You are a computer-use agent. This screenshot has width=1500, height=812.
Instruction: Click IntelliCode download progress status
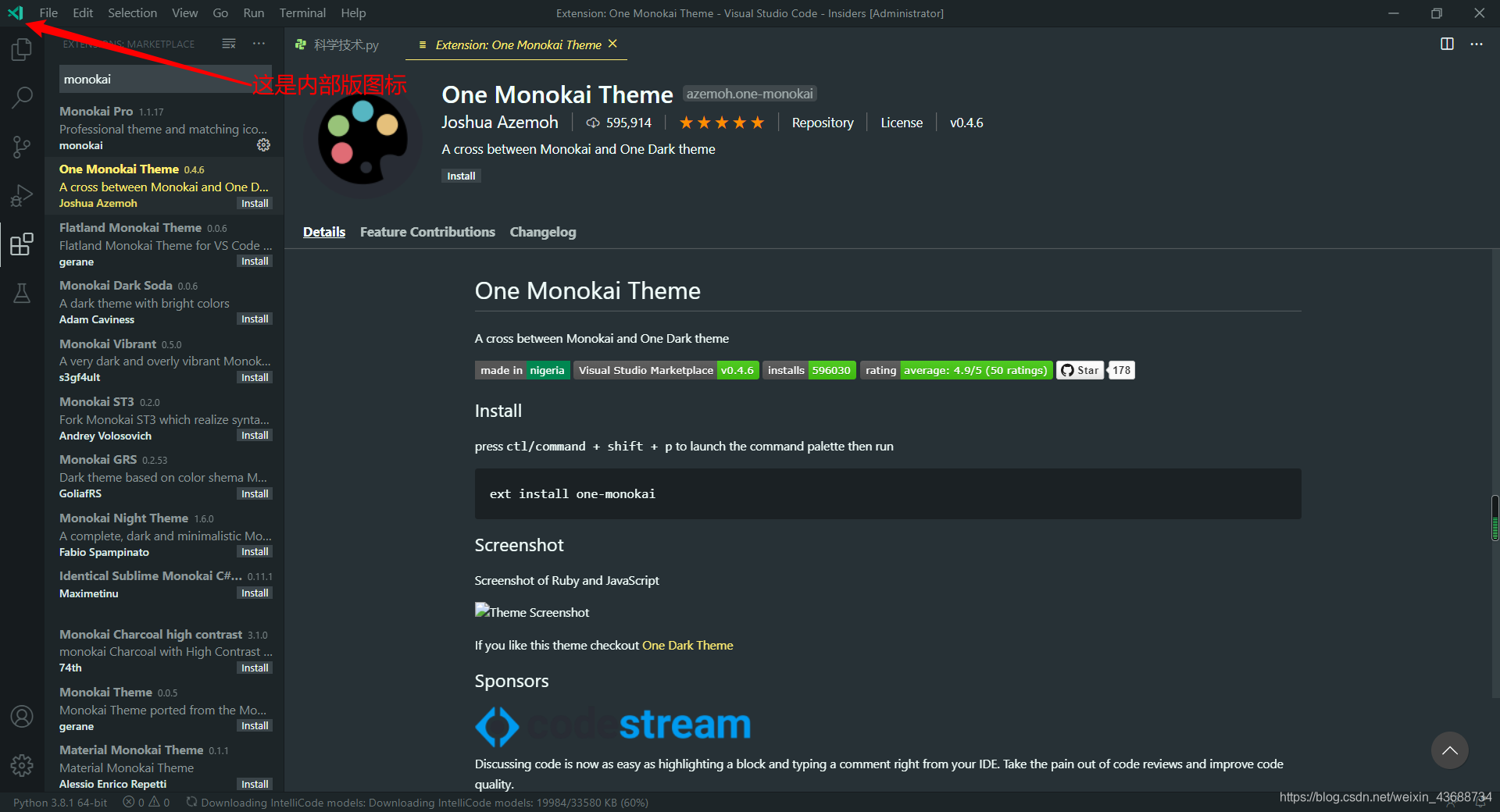point(417,802)
